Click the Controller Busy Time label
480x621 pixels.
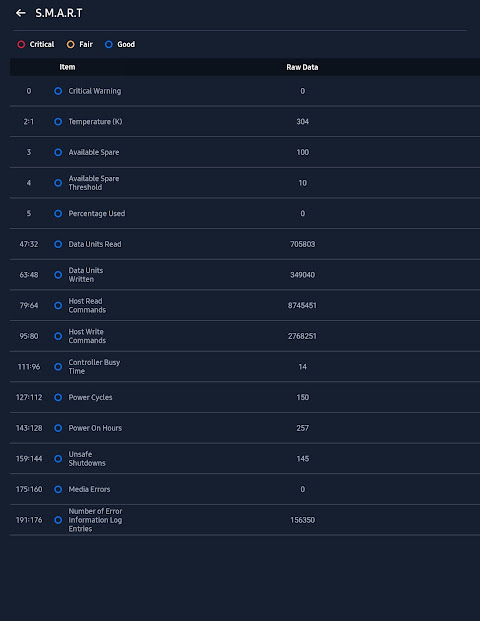94,366
